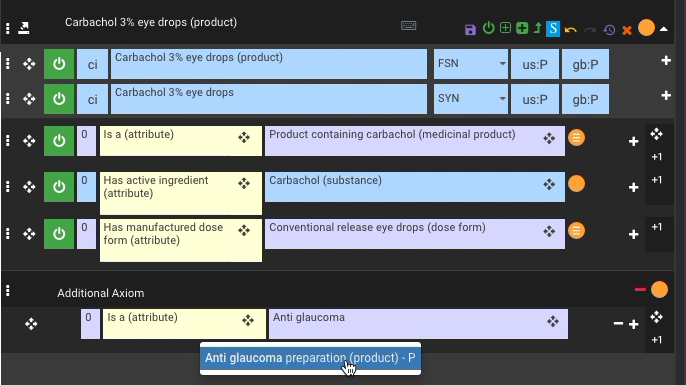Save the concept with the purple disk icon
This screenshot has width=686, height=385.
[x=470, y=30]
